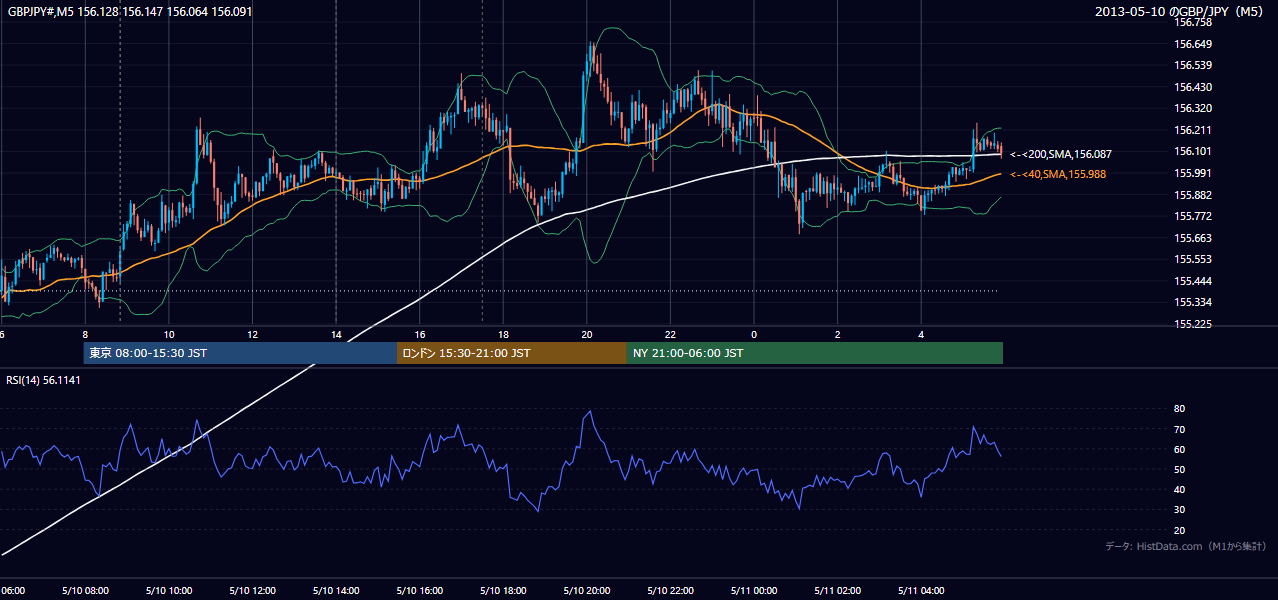The image size is (1278, 600).
Task: Select the 東京 08:00-15:30 JST session bar
Action: (x=240, y=353)
